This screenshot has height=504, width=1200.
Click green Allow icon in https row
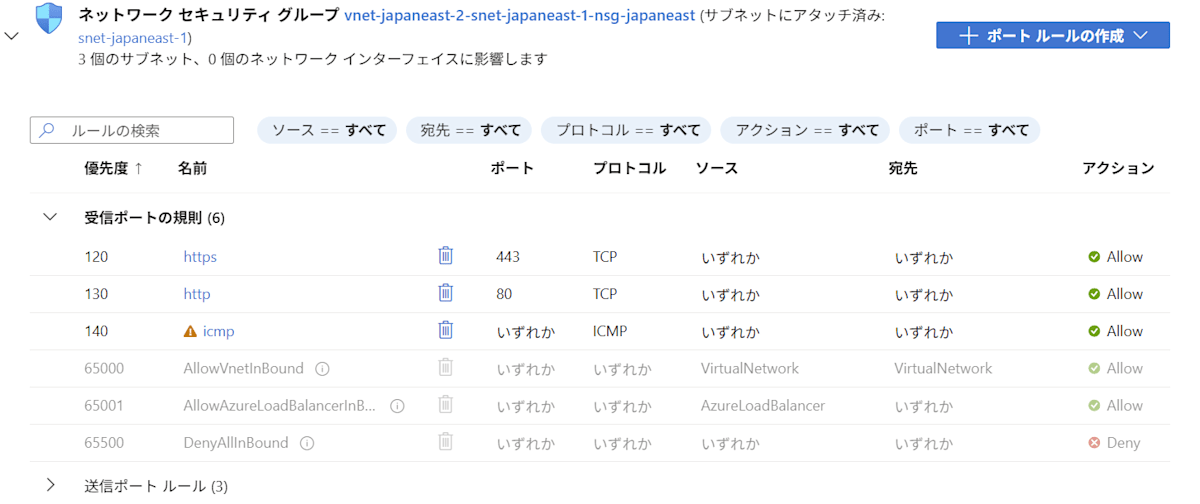[x=1094, y=257]
